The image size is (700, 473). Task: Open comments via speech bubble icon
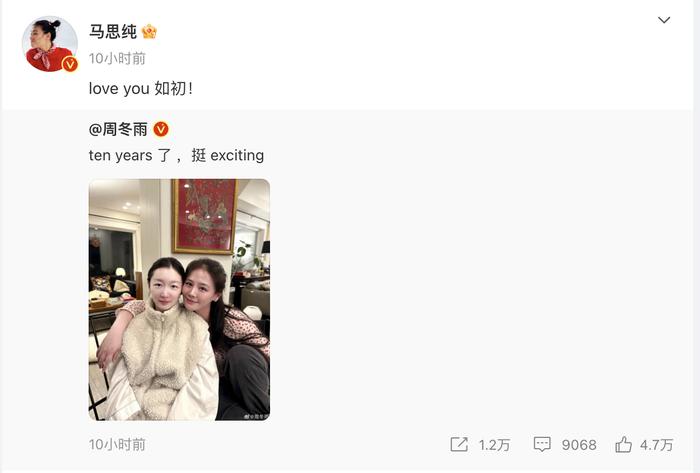542,444
